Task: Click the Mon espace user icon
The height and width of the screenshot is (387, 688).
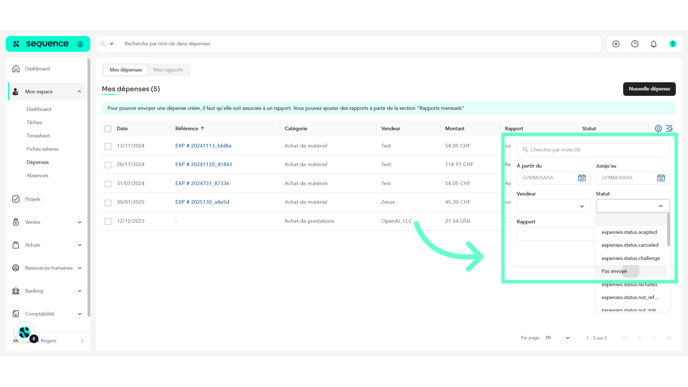Action: (16, 92)
